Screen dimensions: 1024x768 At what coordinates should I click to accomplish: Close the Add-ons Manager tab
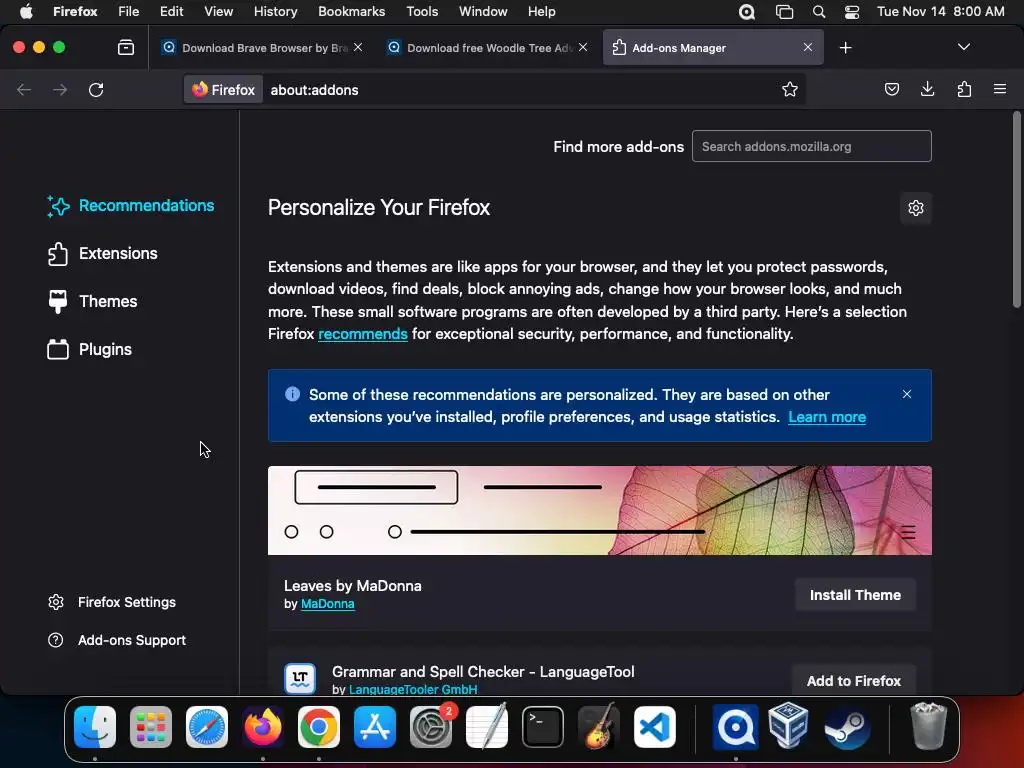808,47
